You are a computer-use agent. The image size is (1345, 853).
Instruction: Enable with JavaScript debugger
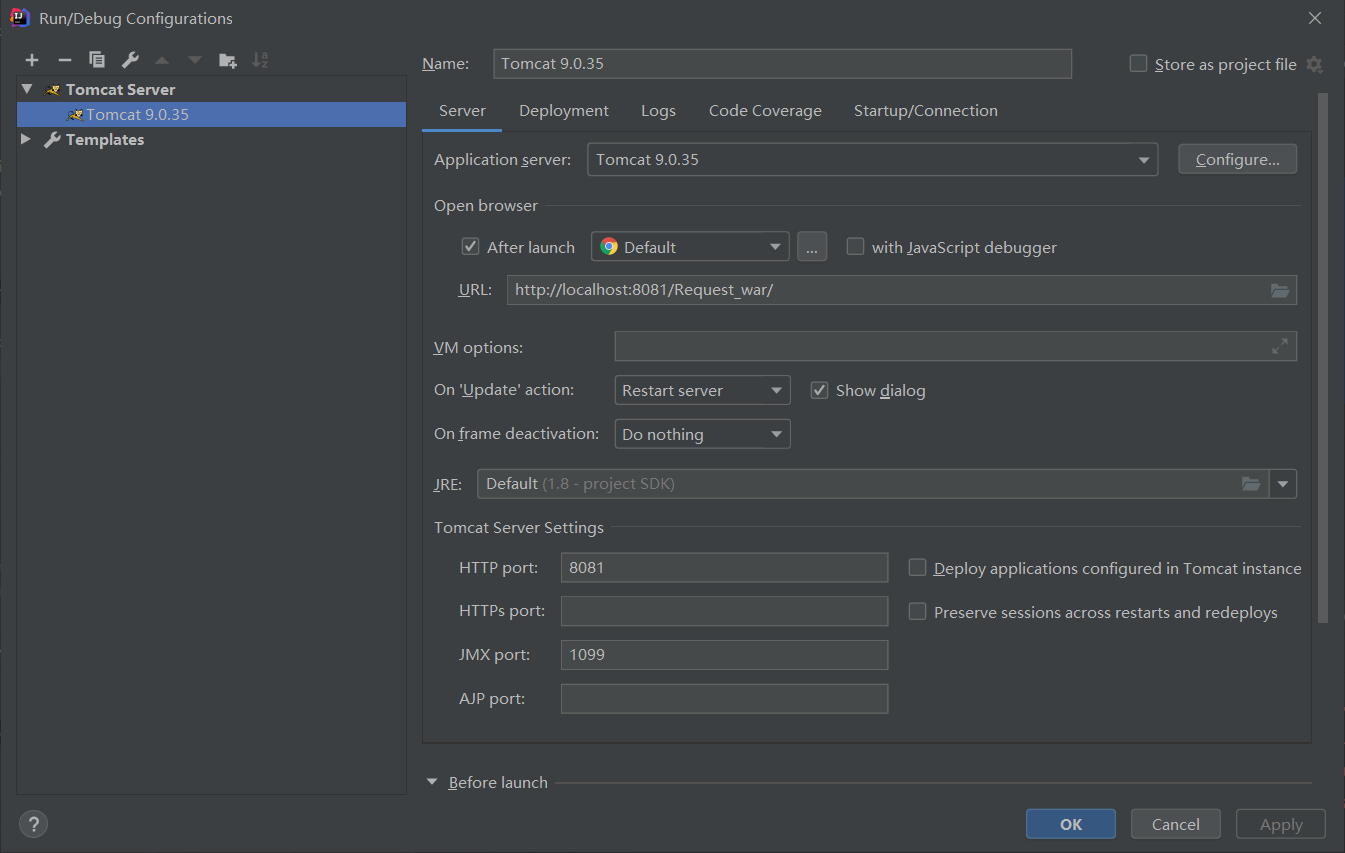click(855, 246)
